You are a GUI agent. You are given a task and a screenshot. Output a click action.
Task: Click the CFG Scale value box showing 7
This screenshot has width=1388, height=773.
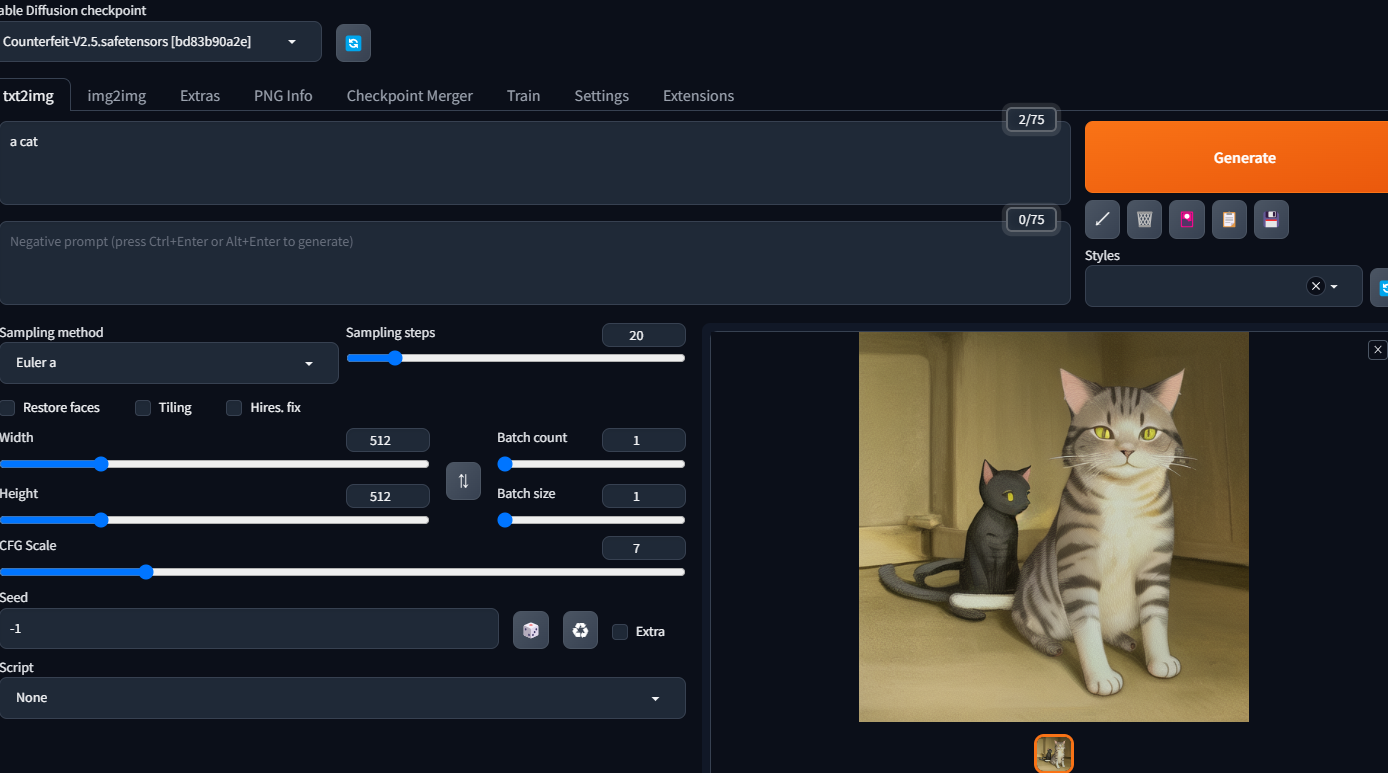tap(644, 548)
